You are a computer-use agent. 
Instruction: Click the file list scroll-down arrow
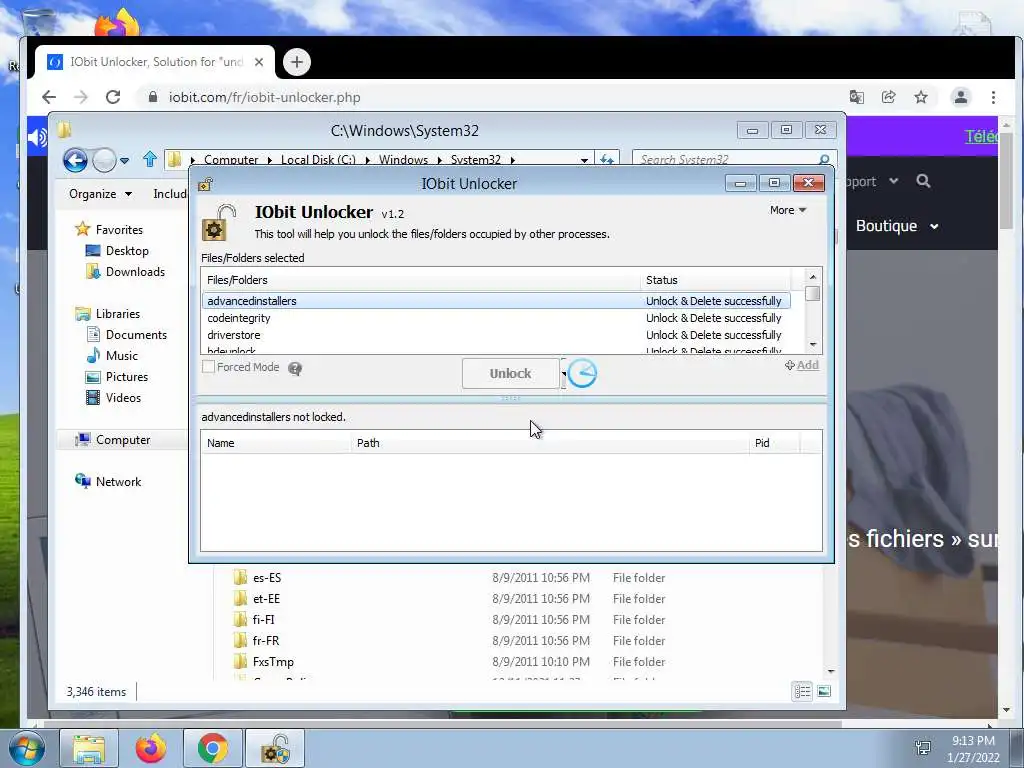point(813,345)
